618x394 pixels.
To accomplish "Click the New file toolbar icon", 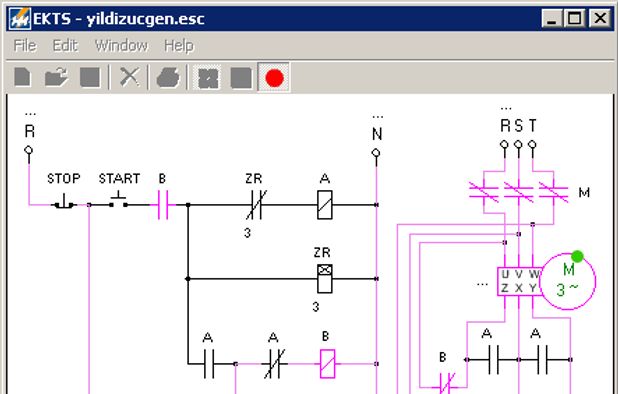I will point(22,77).
